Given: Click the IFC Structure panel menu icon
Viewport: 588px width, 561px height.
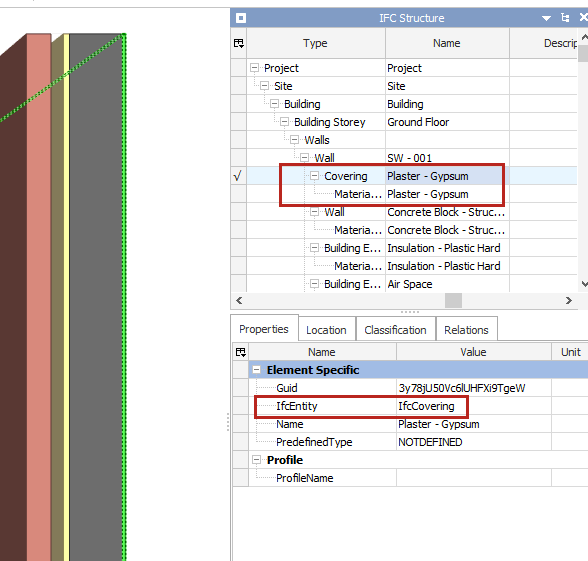Looking at the screenshot, I should [241, 18].
